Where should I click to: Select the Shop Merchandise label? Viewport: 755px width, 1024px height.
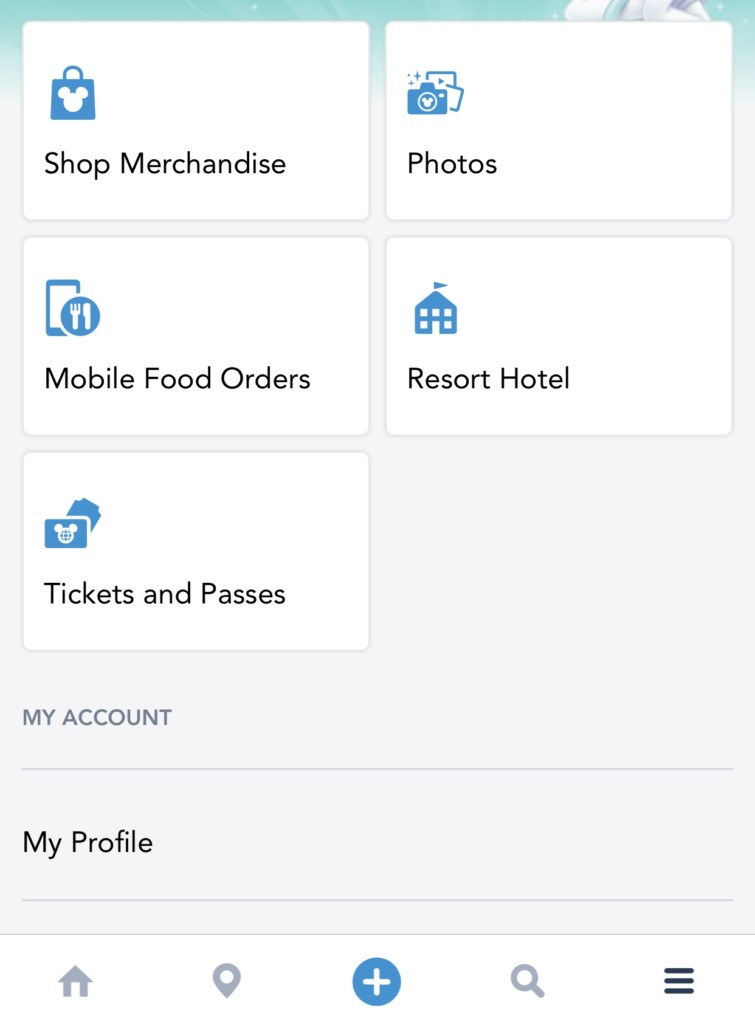165,164
